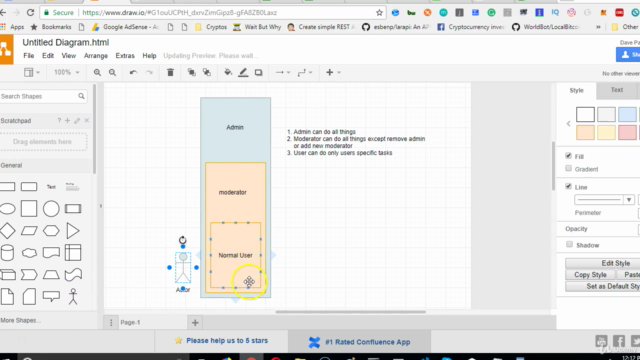Select the triangle shape in palette
Image resolution: width=640 pixels, height=360 pixels.
[x=73, y=231]
